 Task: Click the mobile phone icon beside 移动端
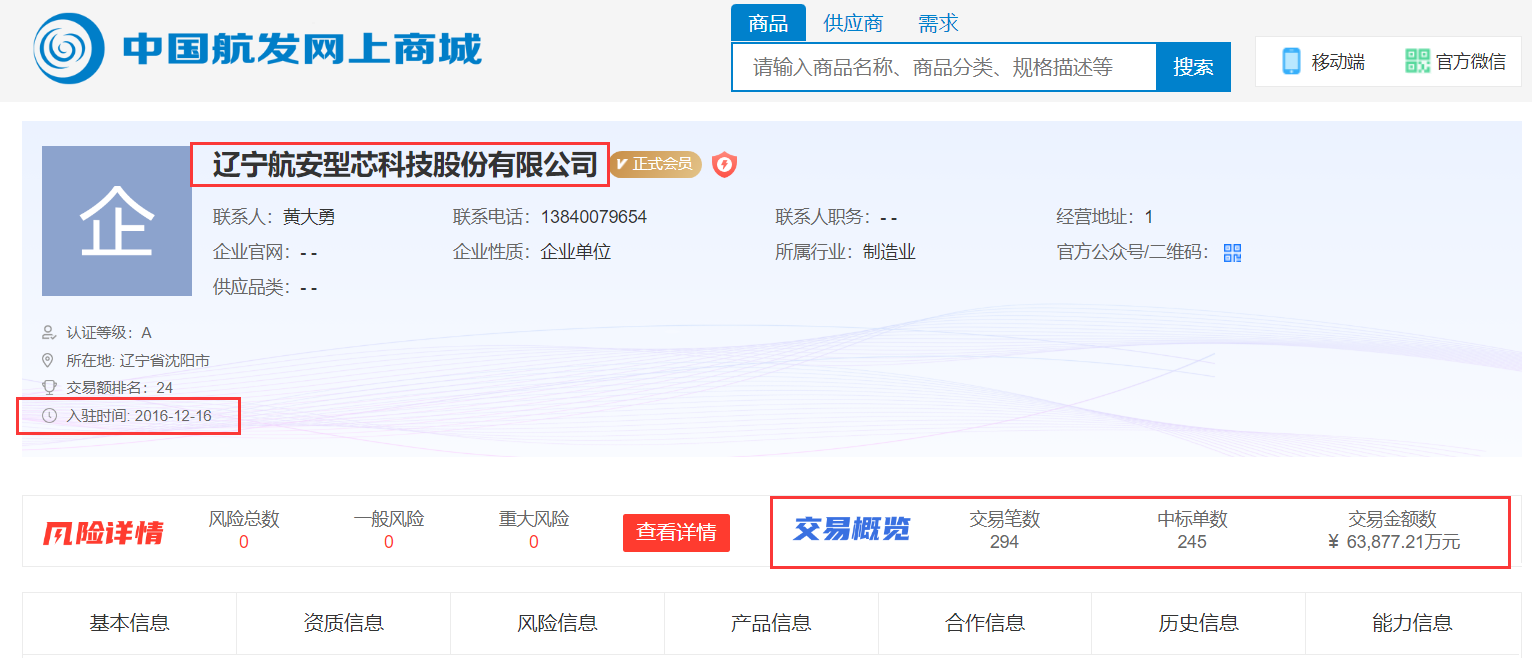click(x=1291, y=61)
